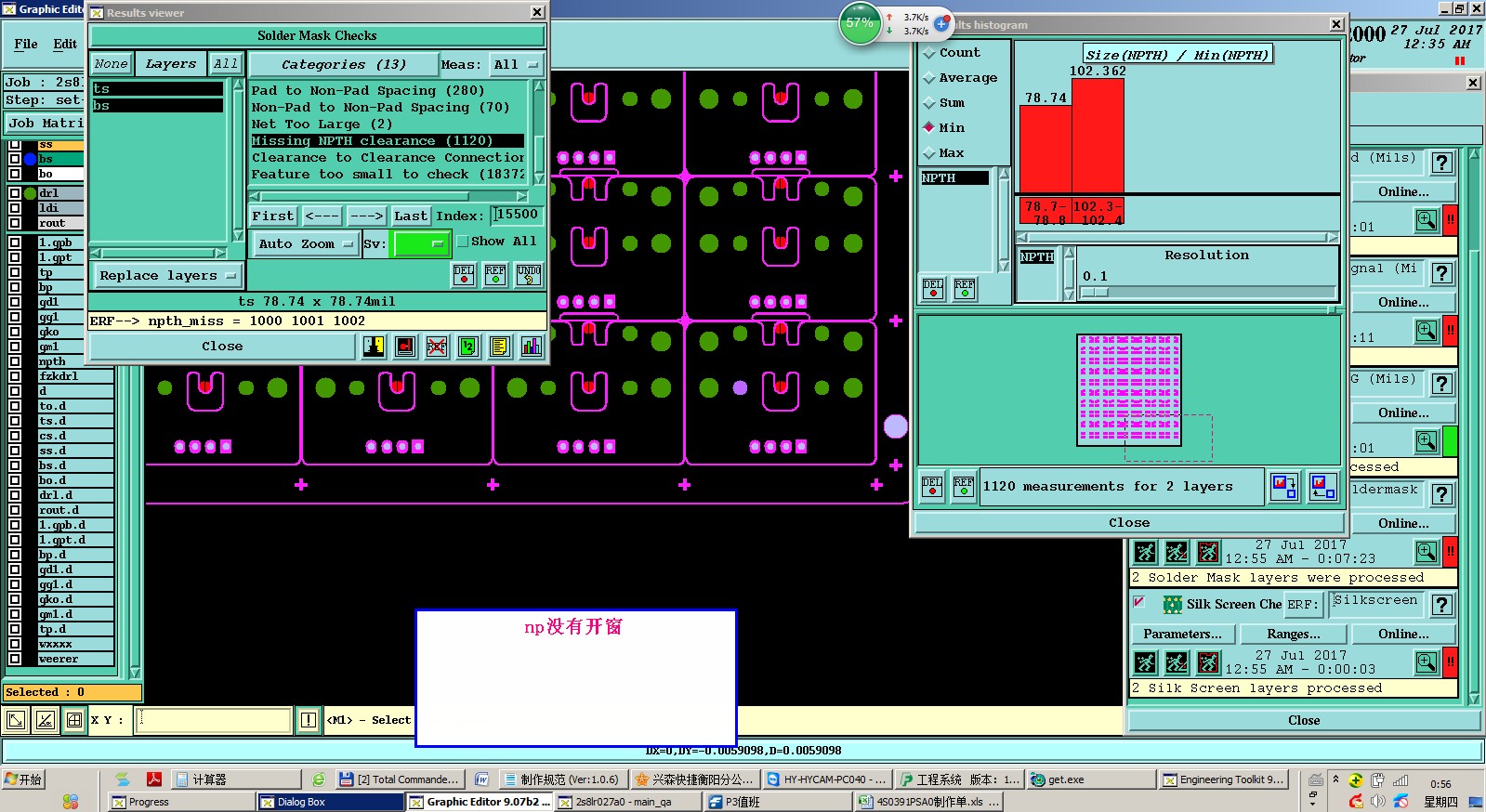This screenshot has width=1486, height=812.
Task: Click the red measurement marker icon
Action: (405, 347)
